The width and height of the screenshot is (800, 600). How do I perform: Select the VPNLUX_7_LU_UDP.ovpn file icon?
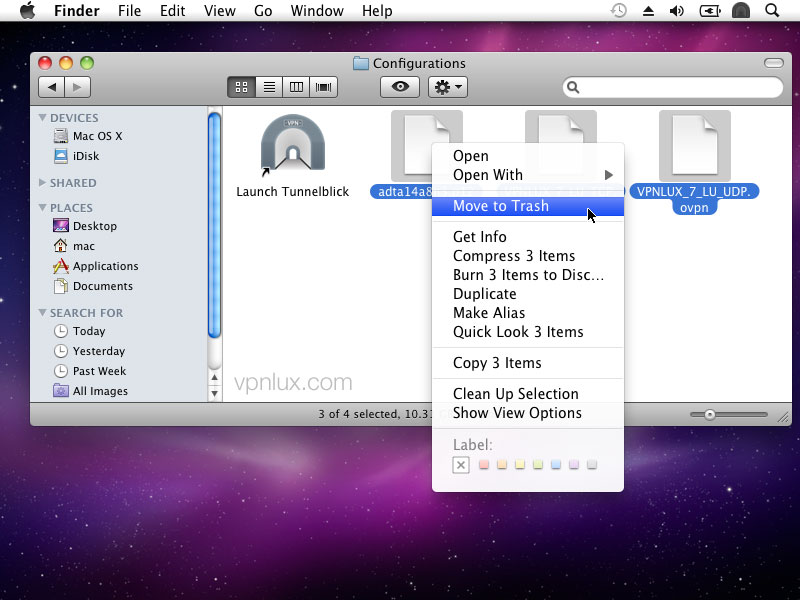tap(694, 146)
